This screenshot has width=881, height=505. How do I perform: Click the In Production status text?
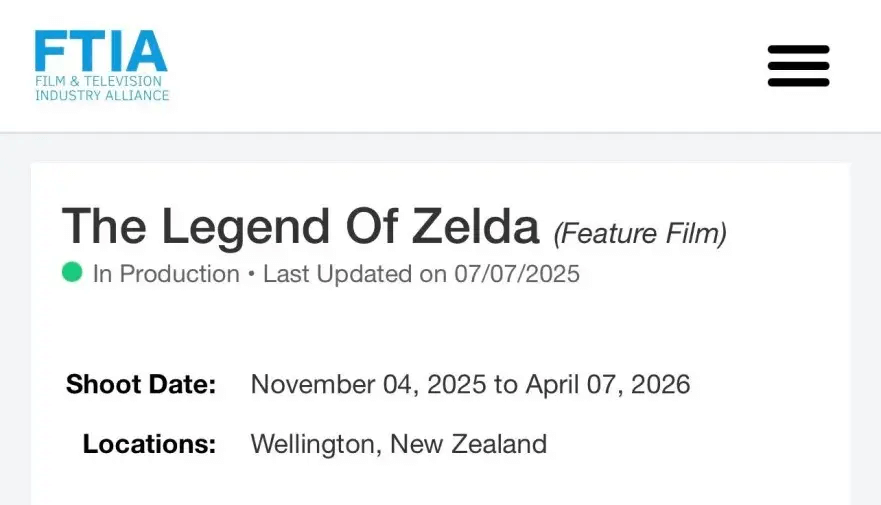(166, 274)
